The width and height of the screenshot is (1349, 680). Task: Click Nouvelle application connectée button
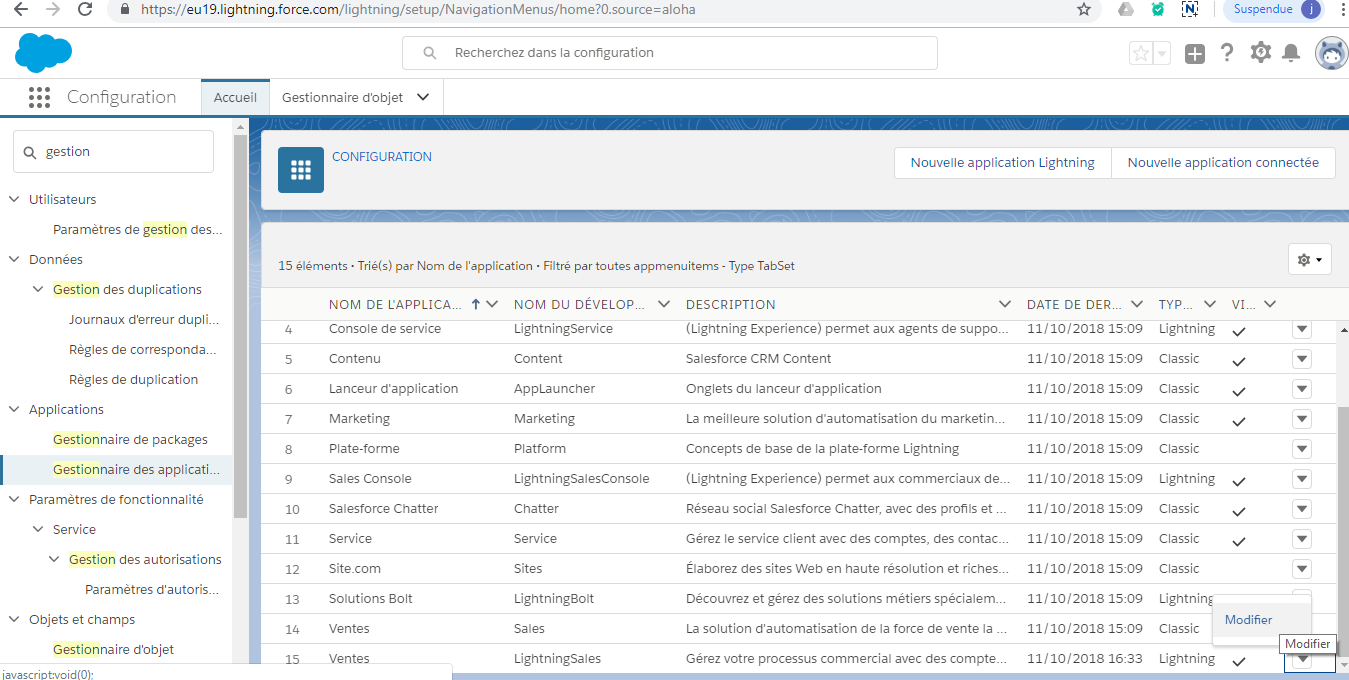click(x=1223, y=163)
